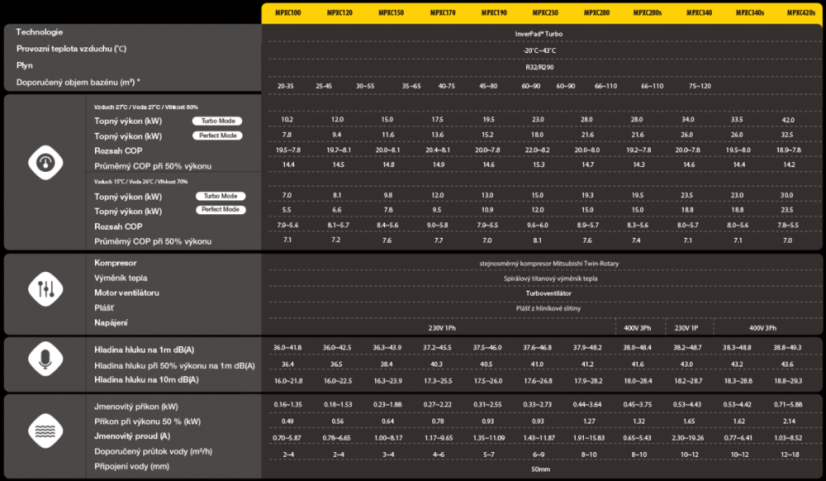
Task: Click the Technologie row label
Action: (x=40, y=32)
